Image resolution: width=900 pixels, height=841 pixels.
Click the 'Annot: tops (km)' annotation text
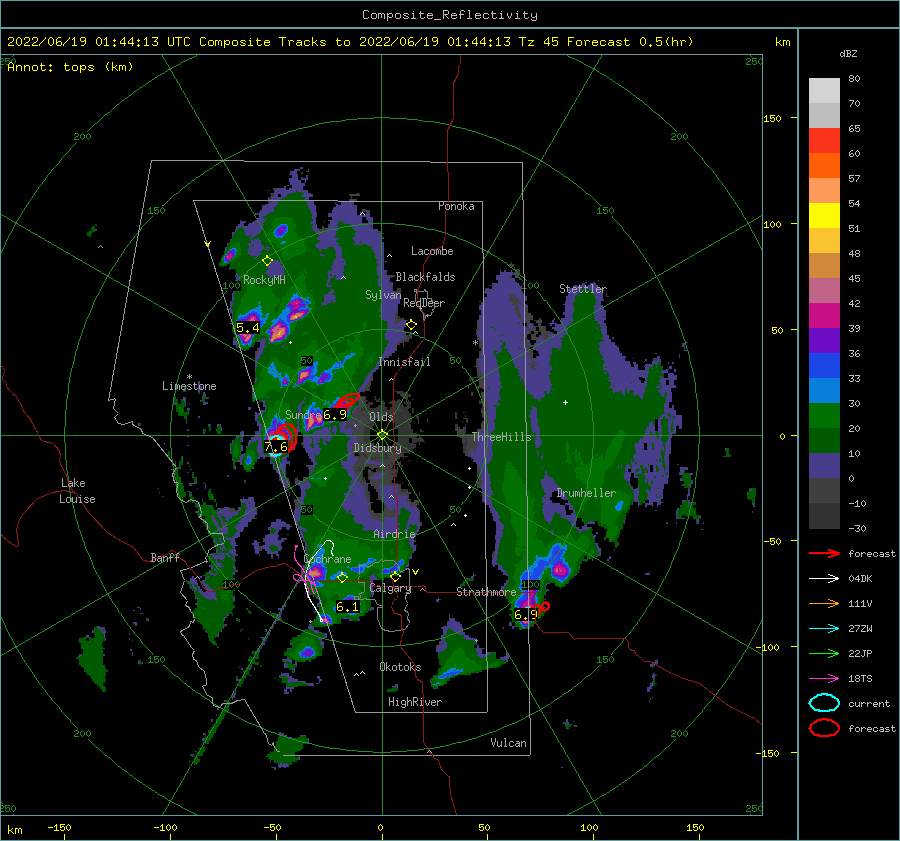click(x=70, y=67)
